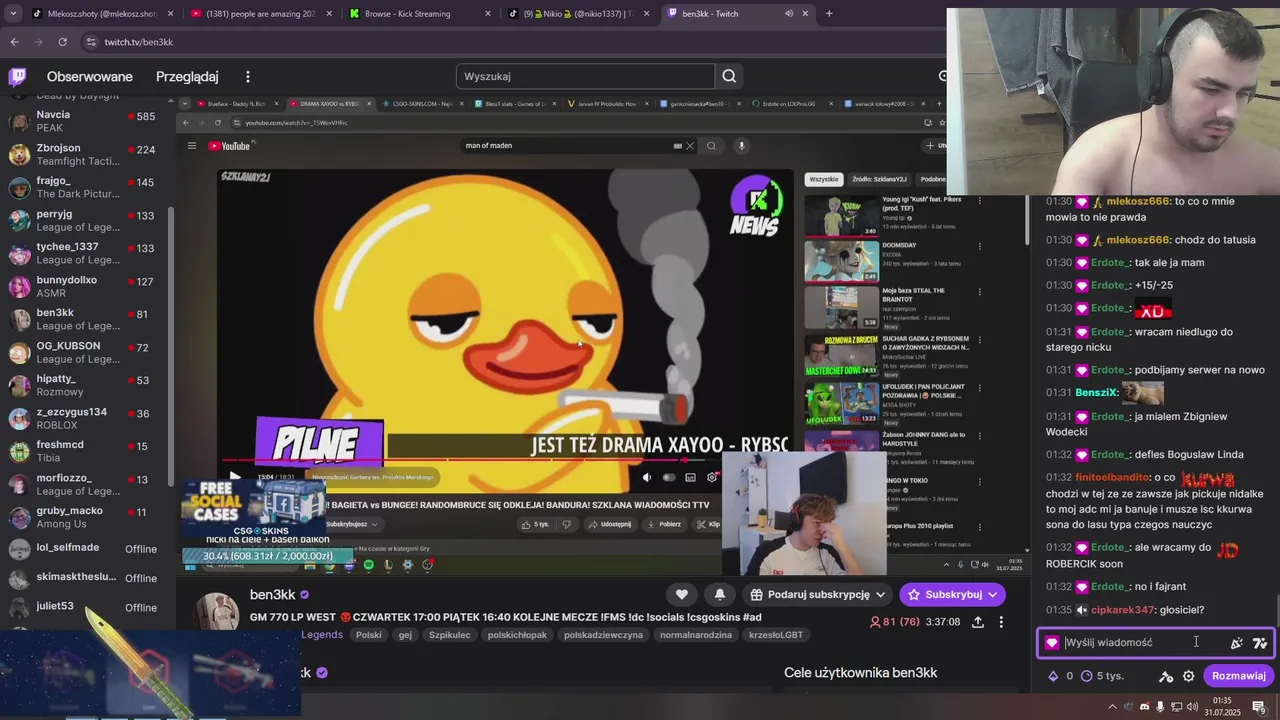Click the Szpikulec tag

point(450,635)
